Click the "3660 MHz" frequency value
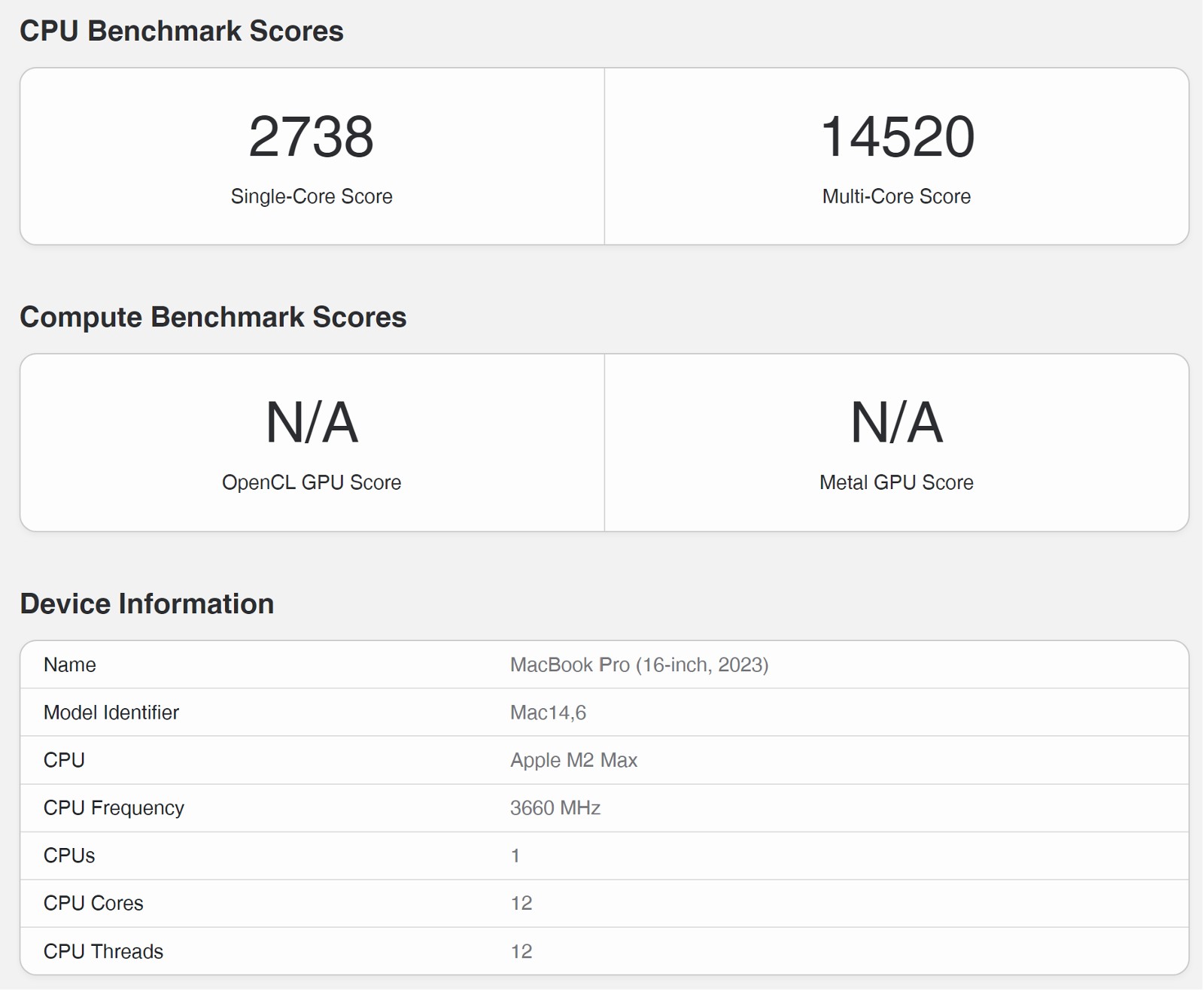 (x=555, y=807)
